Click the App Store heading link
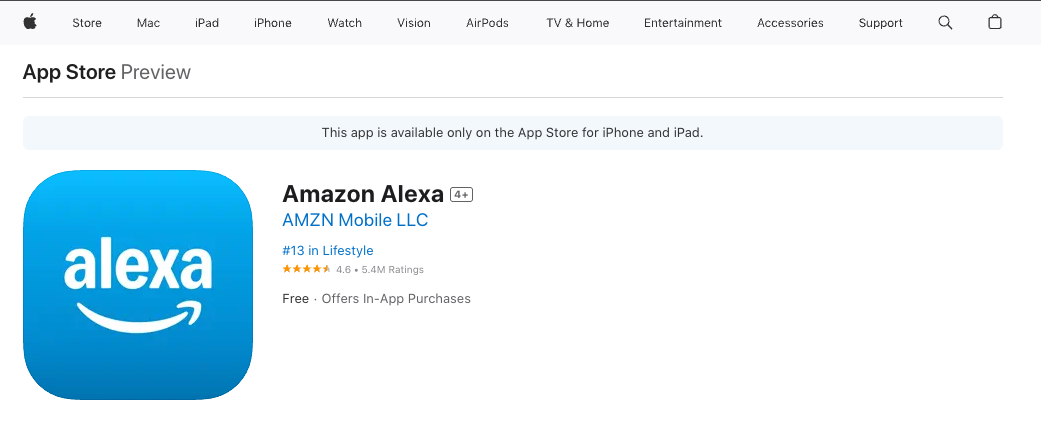 (69, 72)
